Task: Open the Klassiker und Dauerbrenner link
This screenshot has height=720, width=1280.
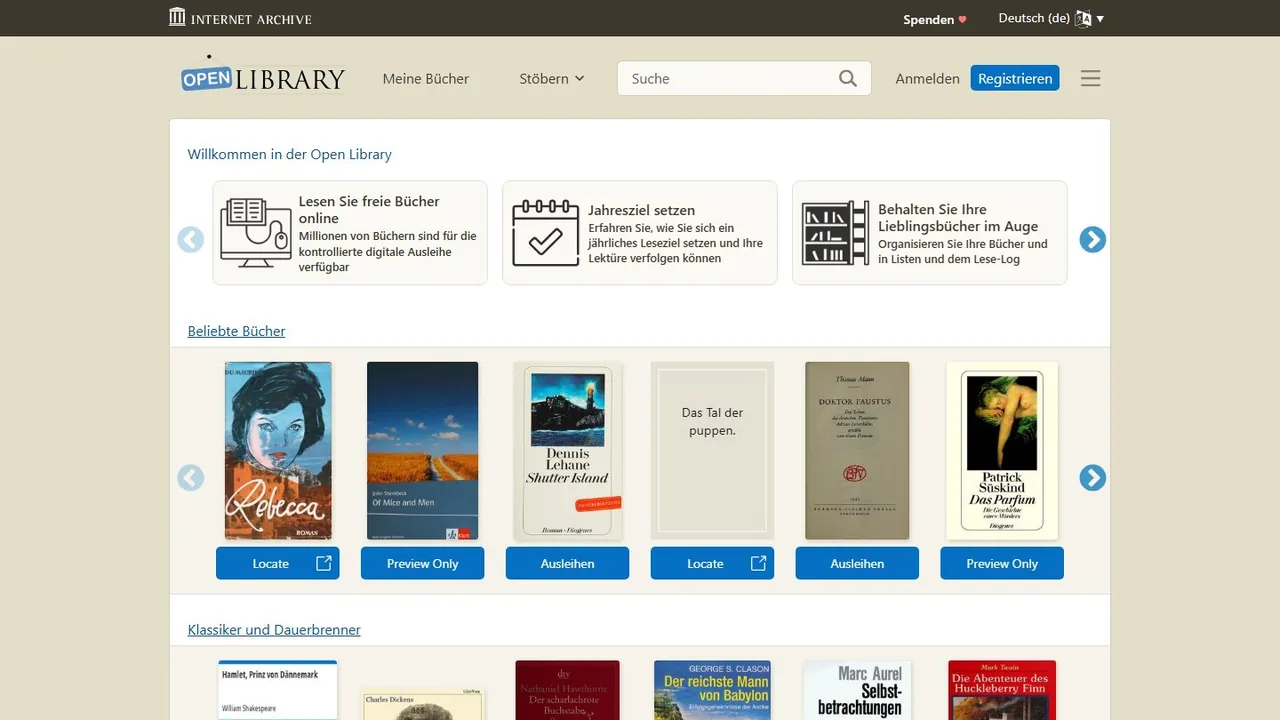Action: (x=274, y=630)
